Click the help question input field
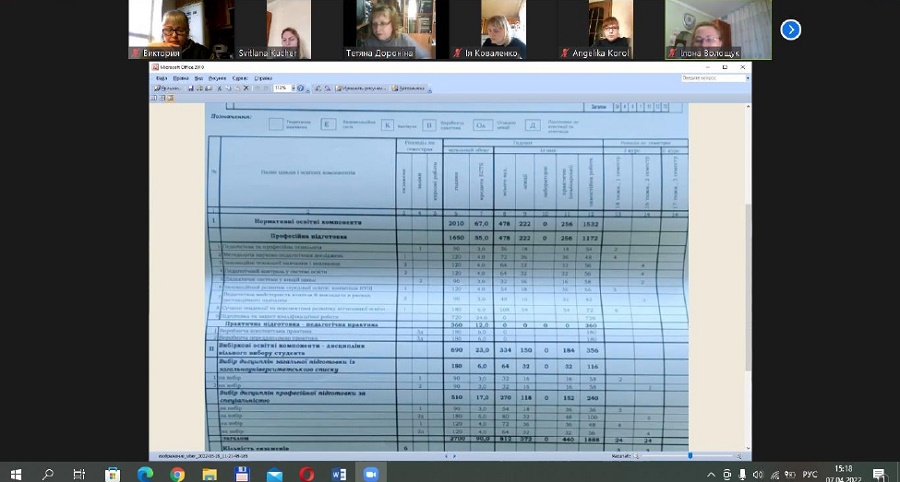Viewport: 900px width, 482px height. (x=712, y=77)
